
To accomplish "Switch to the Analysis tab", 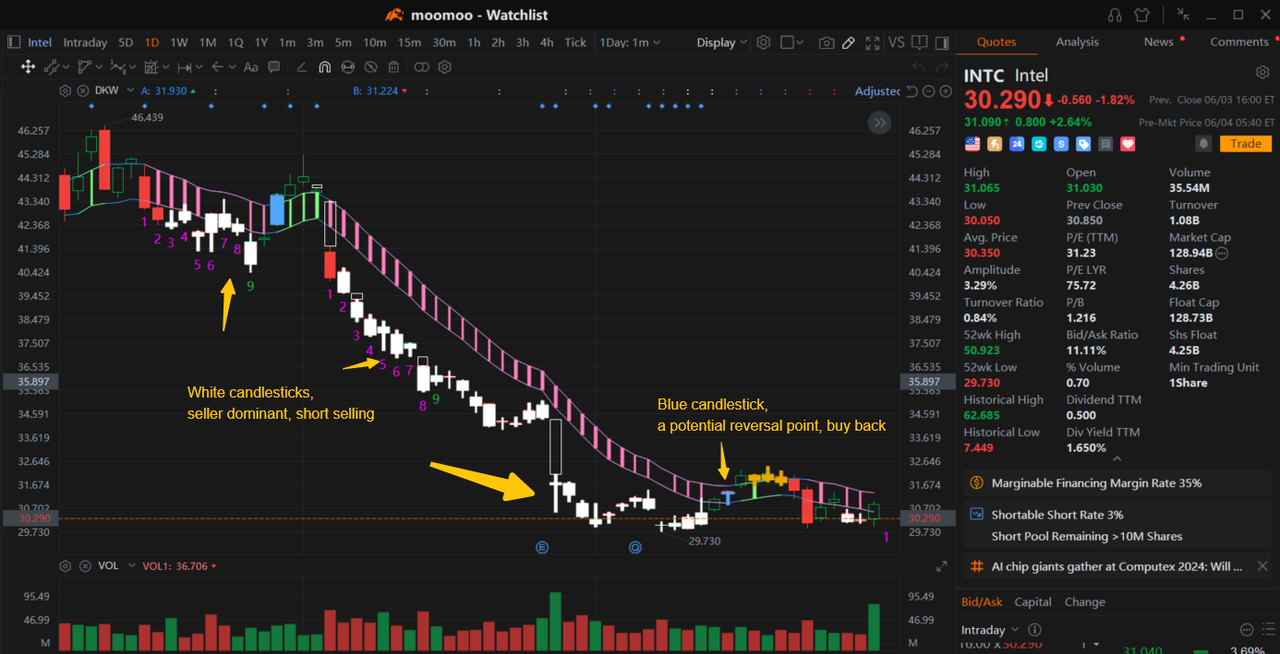I will coord(1077,42).
